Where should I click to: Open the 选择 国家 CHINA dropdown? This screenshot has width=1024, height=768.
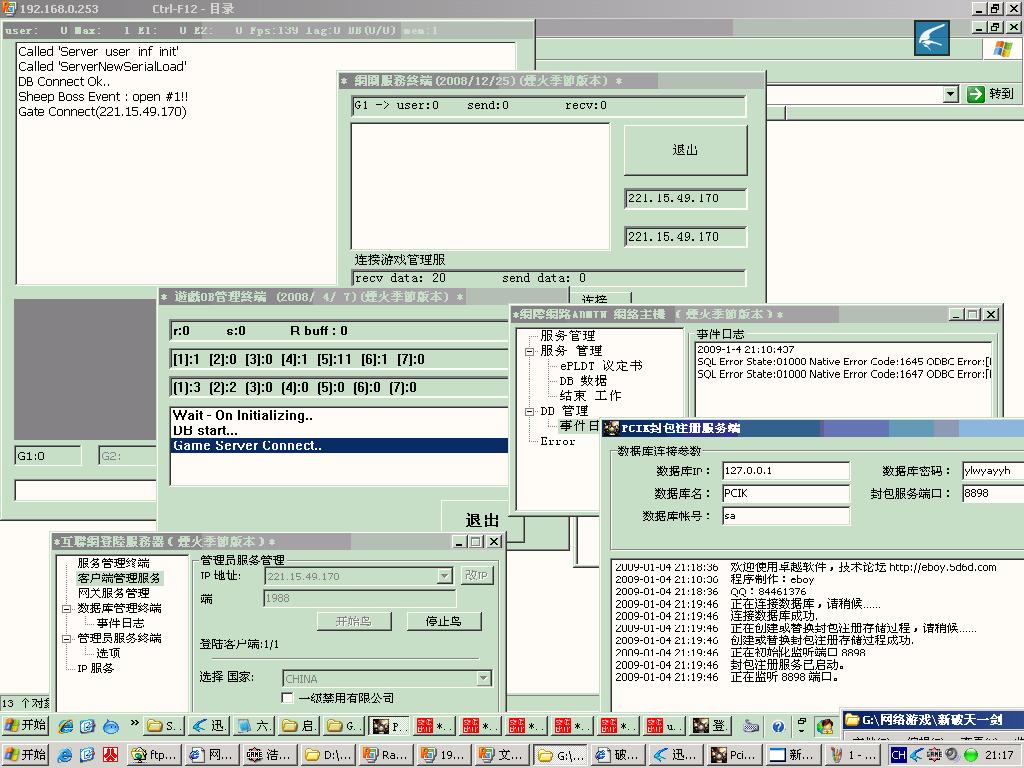[x=484, y=678]
